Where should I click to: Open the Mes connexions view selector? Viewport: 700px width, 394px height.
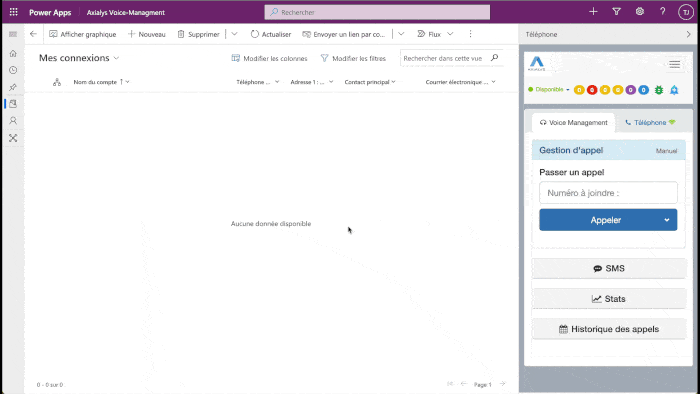79,58
